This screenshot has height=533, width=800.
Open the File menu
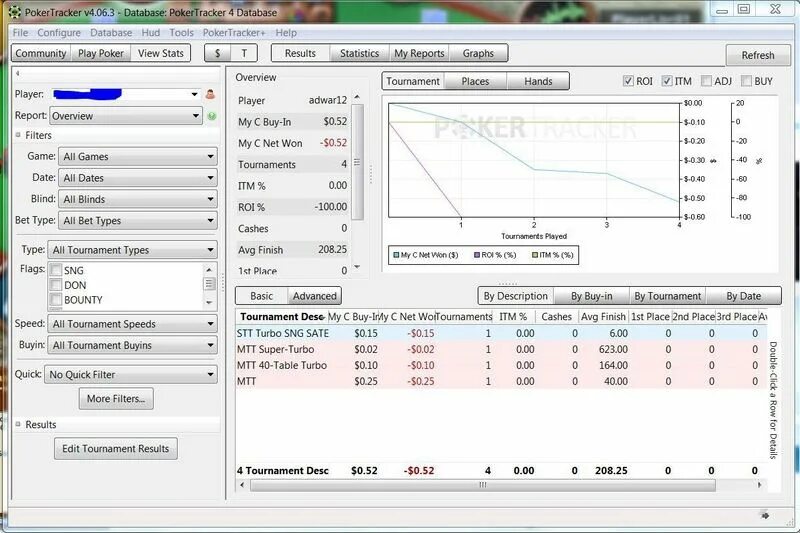(x=20, y=33)
